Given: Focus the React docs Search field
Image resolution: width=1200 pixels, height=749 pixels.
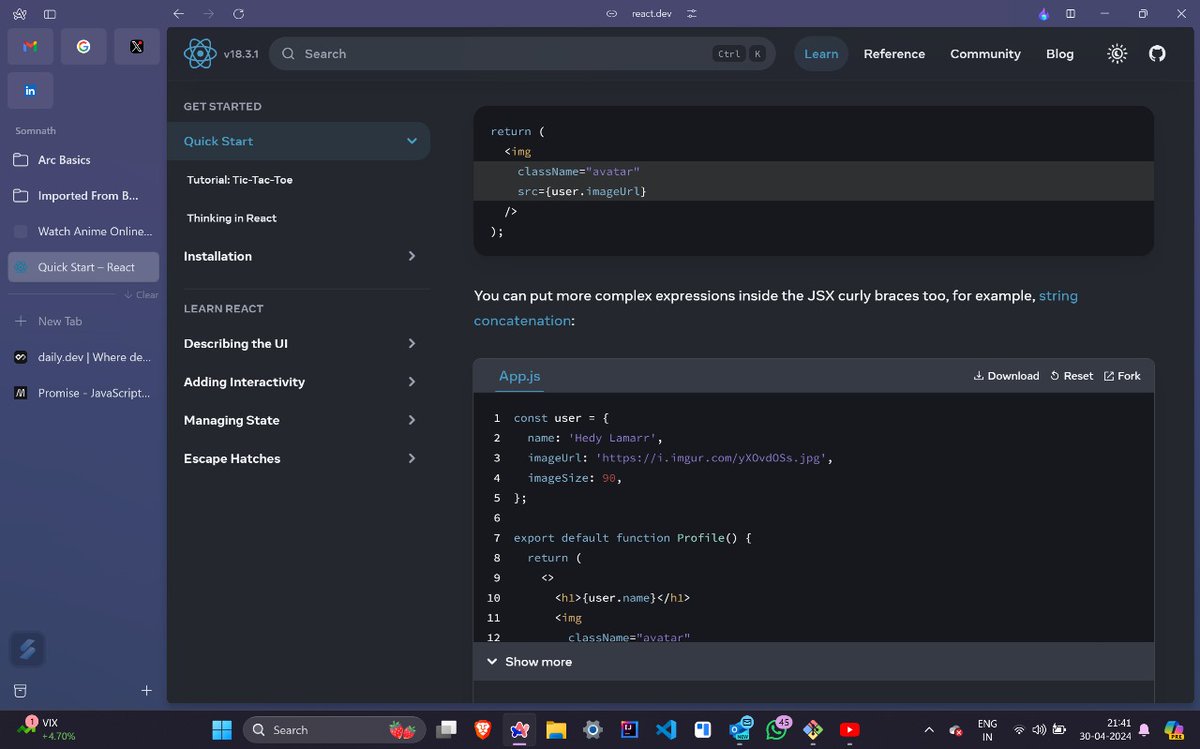Looking at the screenshot, I should click(x=522, y=54).
